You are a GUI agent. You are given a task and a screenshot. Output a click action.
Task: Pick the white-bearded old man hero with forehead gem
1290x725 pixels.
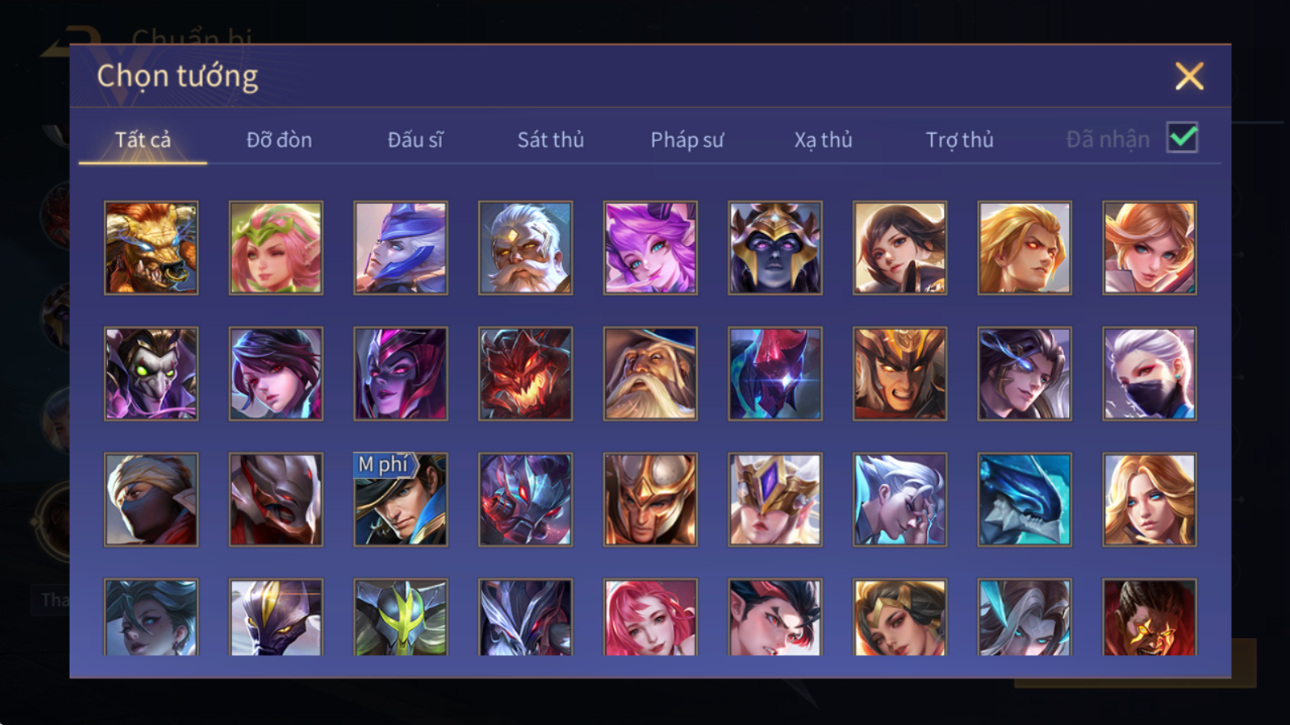(x=525, y=248)
